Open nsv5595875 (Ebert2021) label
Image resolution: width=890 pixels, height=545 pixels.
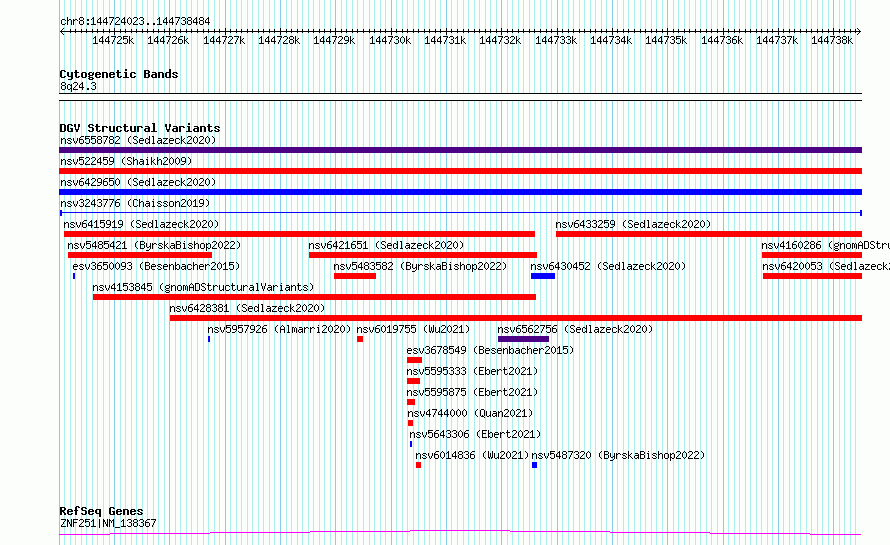[x=472, y=392]
